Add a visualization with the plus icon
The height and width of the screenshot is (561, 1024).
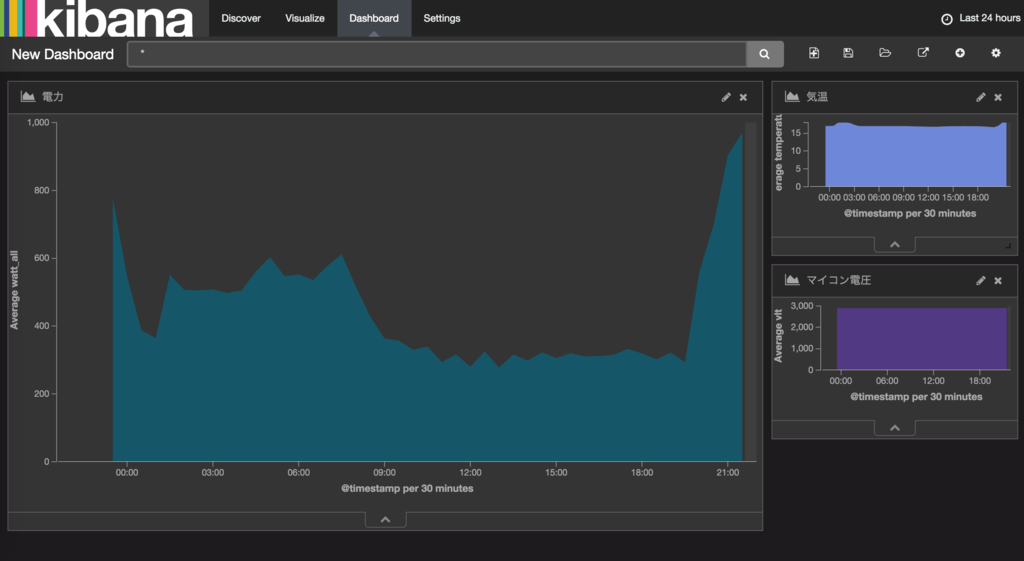coord(959,53)
